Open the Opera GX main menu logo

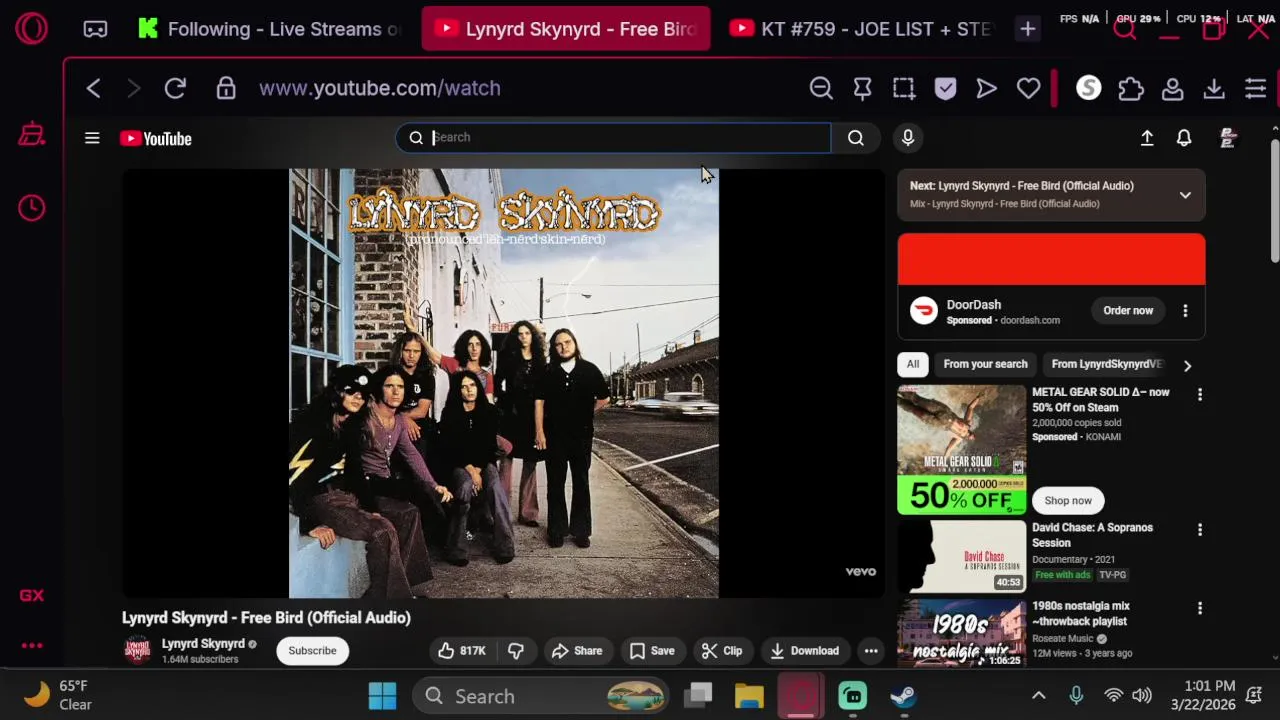tap(31, 28)
